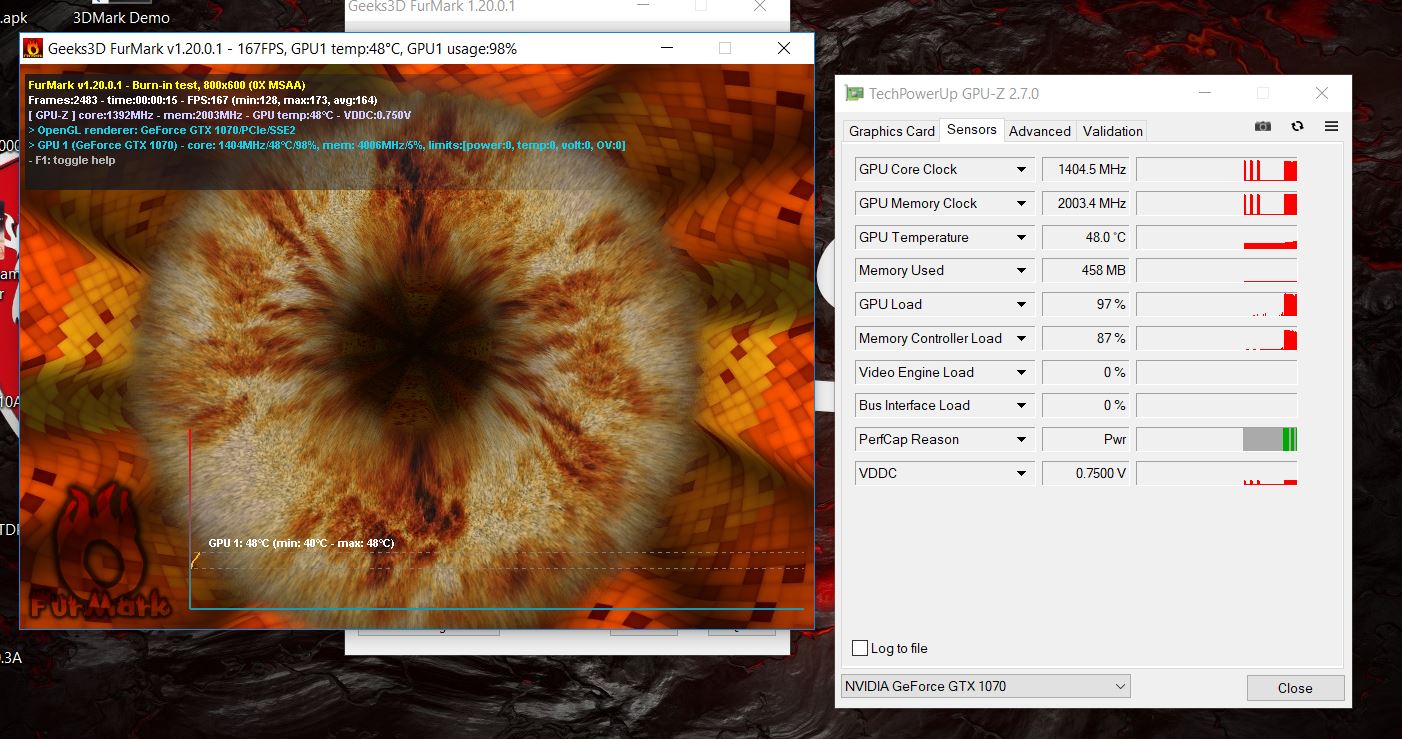The image size is (1402, 739).
Task: Minimize the FurMark burn-in window
Action: (666, 48)
